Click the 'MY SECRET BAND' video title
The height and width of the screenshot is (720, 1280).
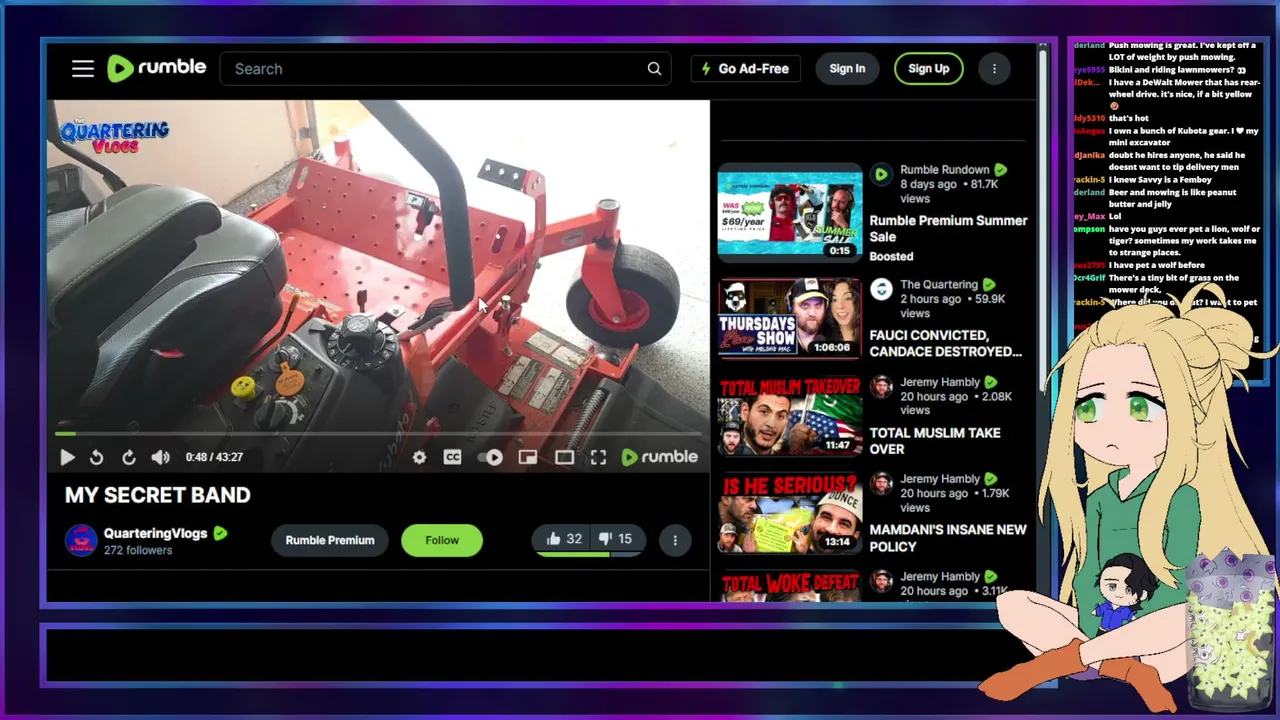pos(158,495)
